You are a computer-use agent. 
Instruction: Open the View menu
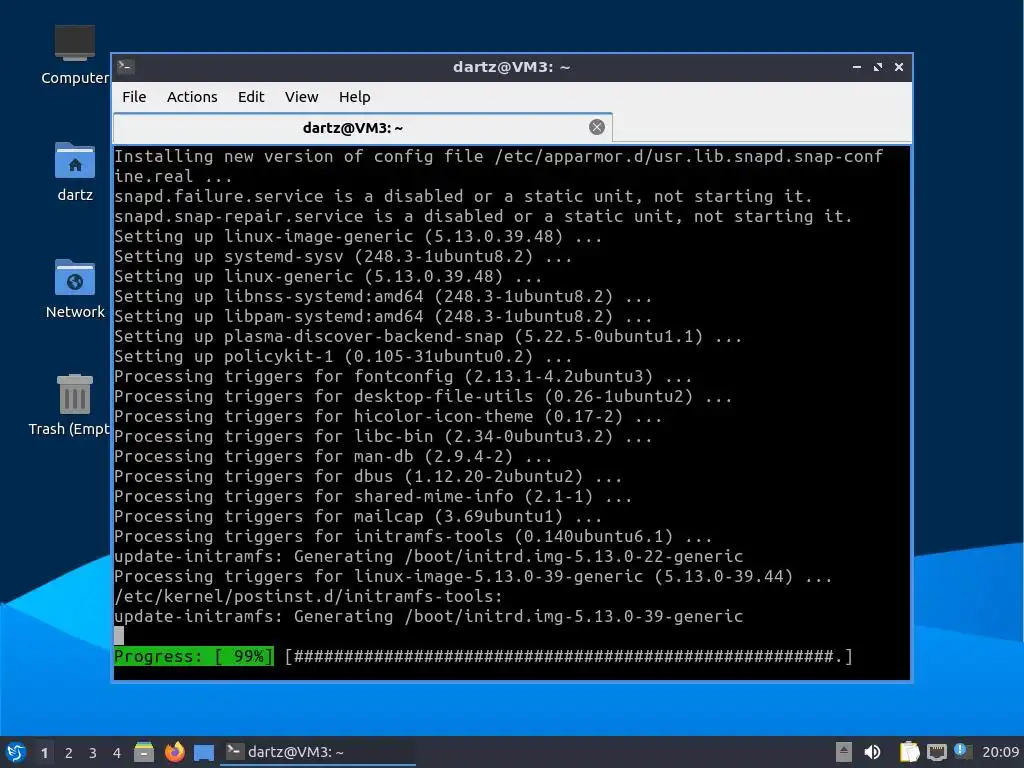pyautogui.click(x=301, y=97)
